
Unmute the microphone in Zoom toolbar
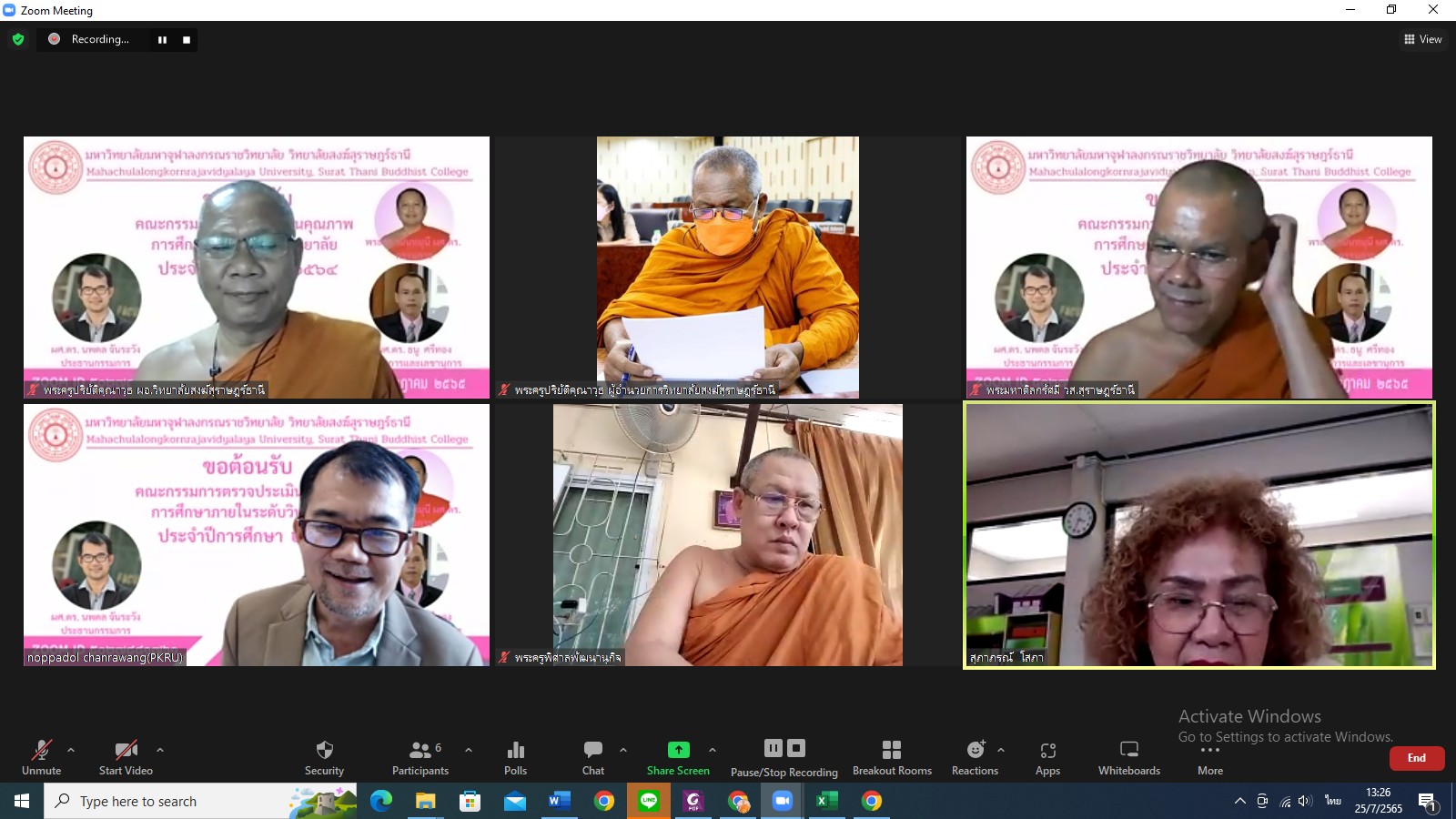[x=41, y=757]
